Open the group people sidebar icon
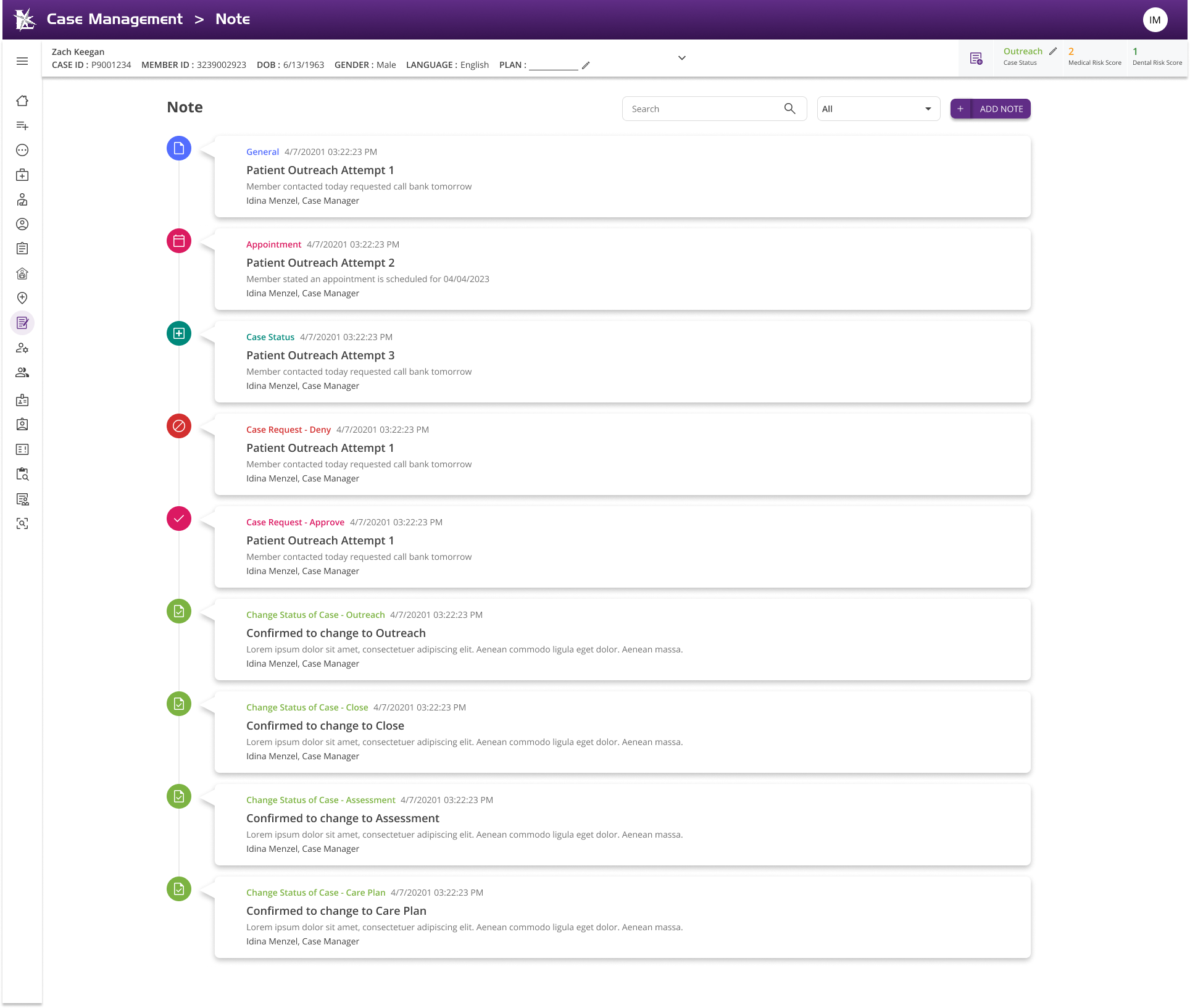This screenshot has height=1008, width=1190. click(22, 372)
